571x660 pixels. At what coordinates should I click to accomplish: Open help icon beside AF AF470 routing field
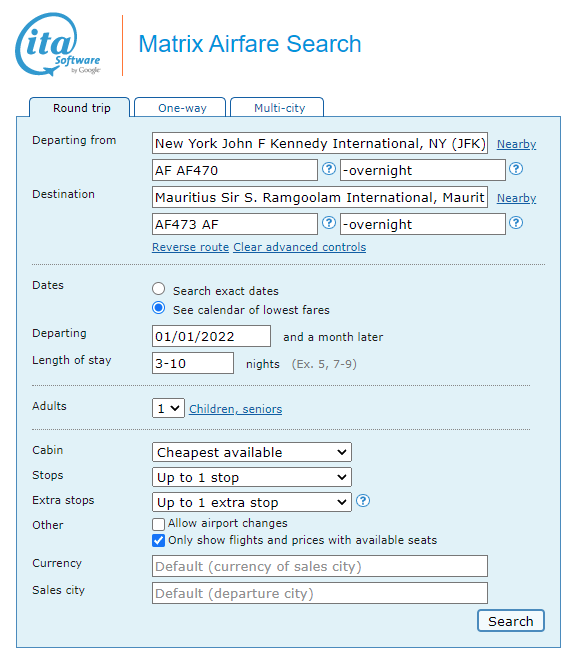point(329,169)
